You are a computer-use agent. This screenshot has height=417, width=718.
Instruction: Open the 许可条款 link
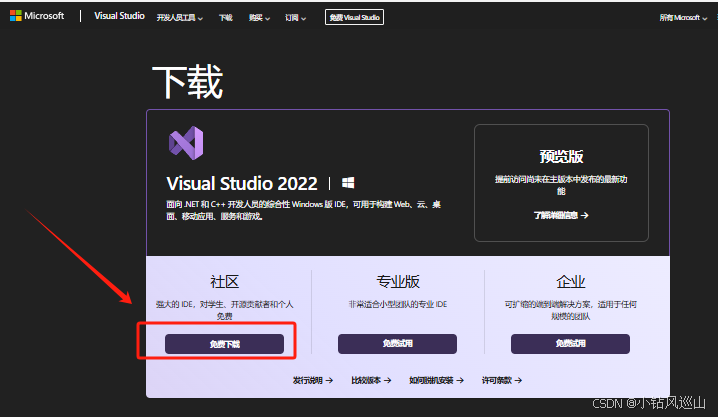point(502,380)
